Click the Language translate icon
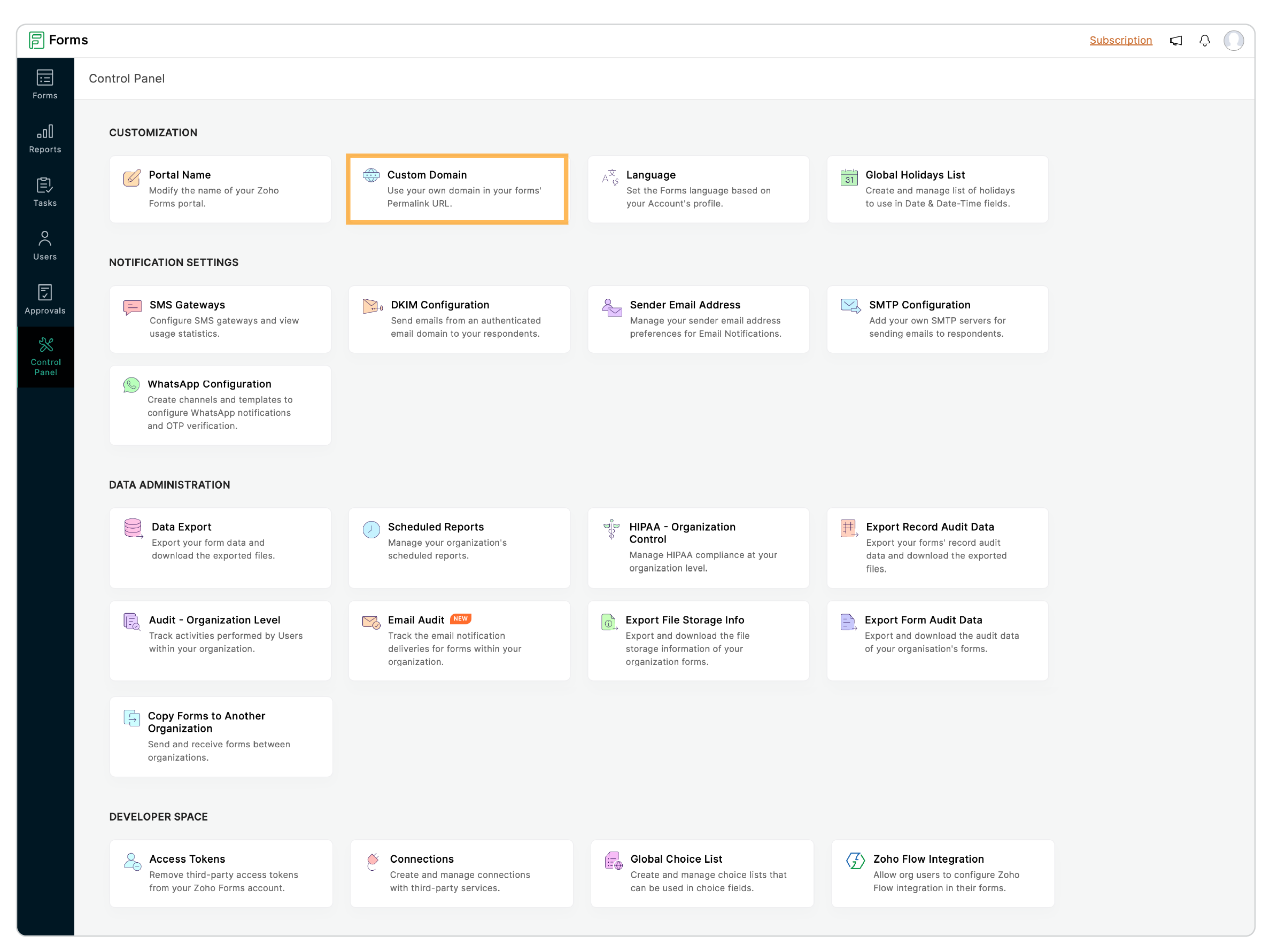Image resolution: width=1270 pixels, height=952 pixels. [610, 177]
